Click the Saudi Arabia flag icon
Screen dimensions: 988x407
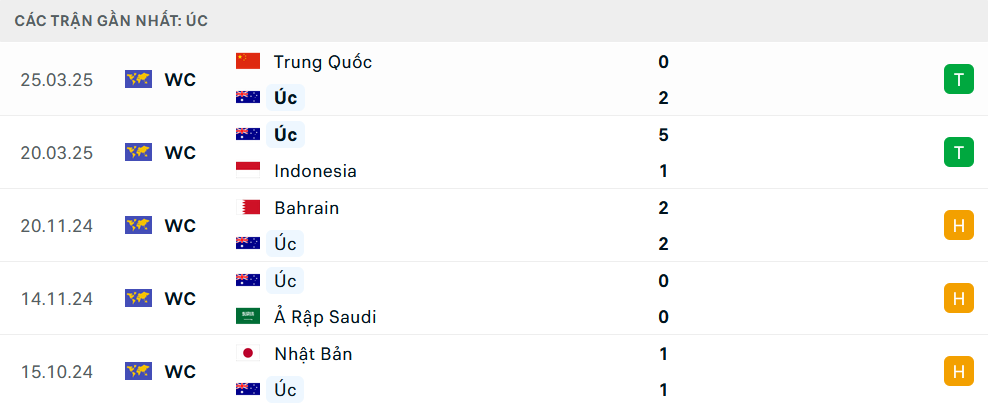(248, 316)
